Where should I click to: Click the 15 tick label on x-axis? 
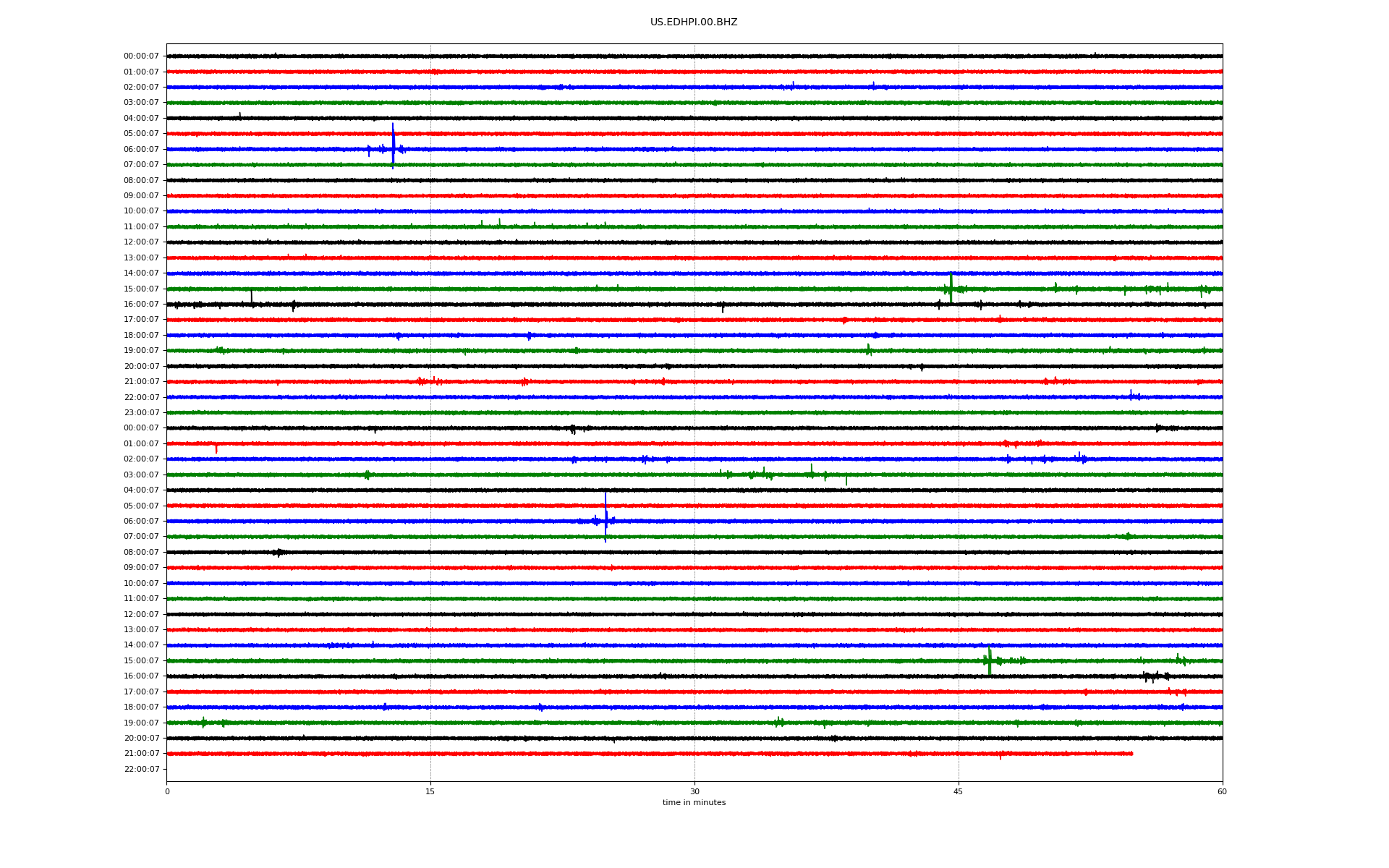click(x=430, y=791)
